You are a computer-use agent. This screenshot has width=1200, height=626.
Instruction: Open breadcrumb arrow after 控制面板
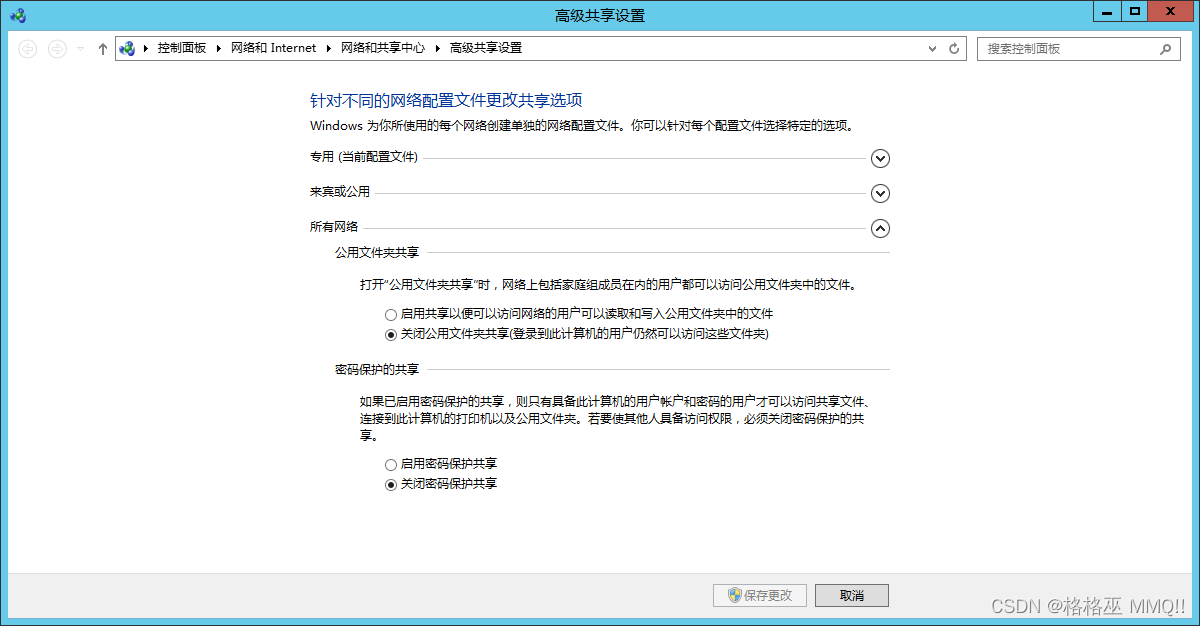pyautogui.click(x=218, y=48)
